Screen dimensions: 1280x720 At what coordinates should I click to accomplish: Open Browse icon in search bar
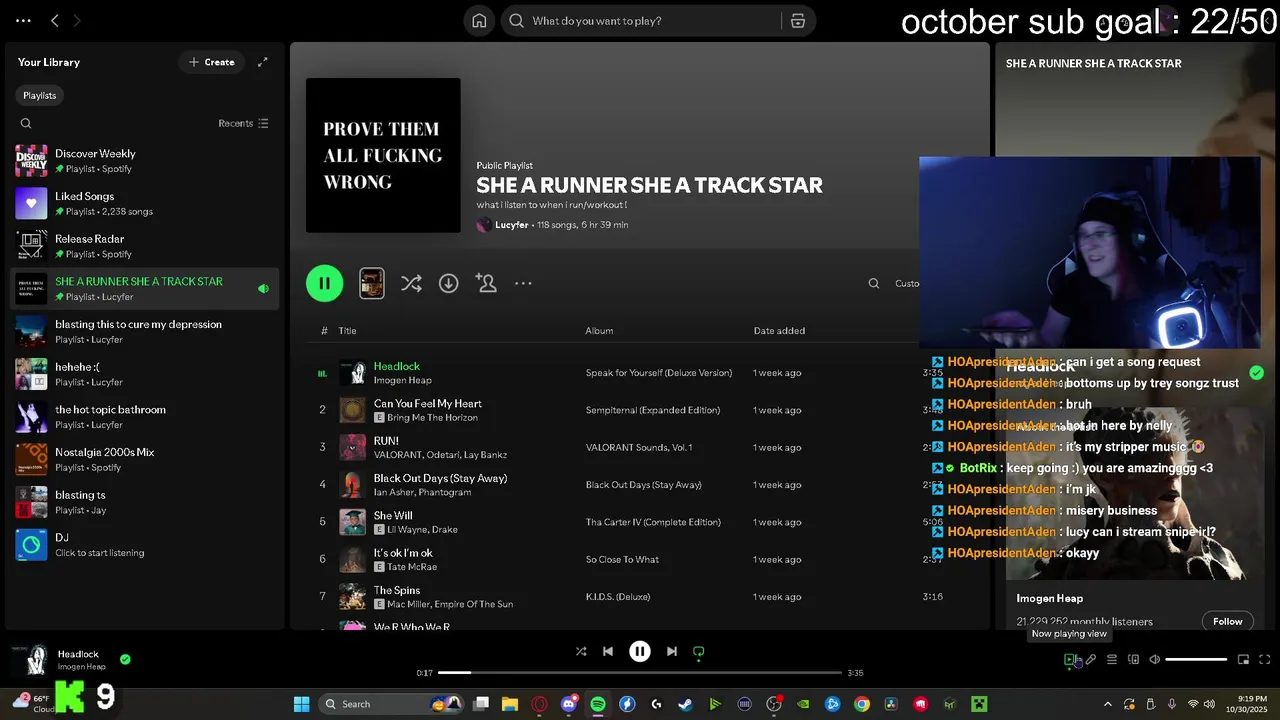pyautogui.click(x=798, y=21)
